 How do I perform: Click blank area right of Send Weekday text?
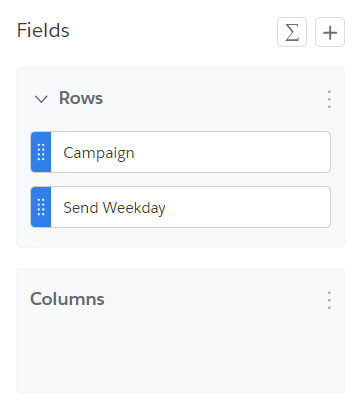coord(247,207)
